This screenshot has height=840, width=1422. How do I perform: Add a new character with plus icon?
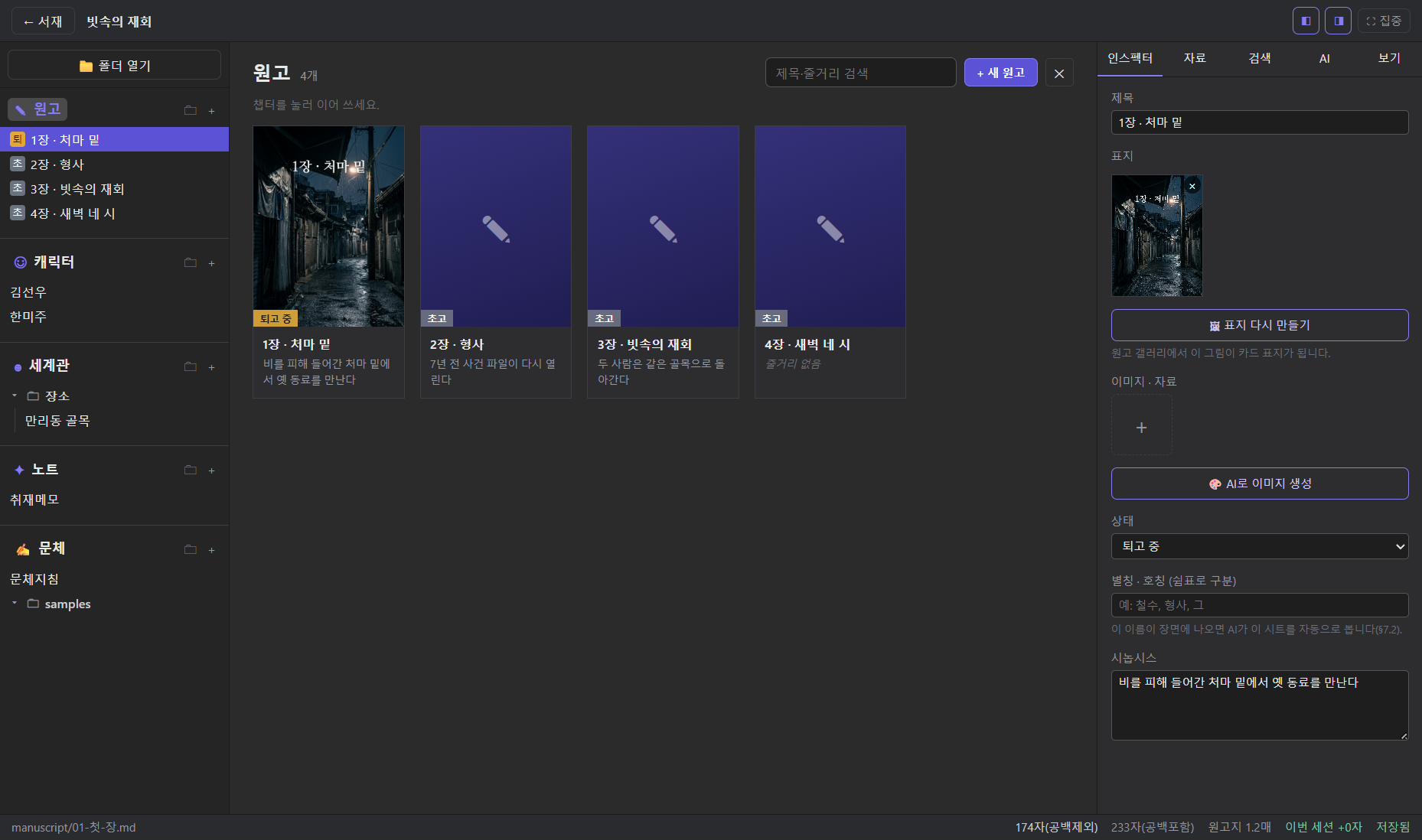pyautogui.click(x=212, y=263)
